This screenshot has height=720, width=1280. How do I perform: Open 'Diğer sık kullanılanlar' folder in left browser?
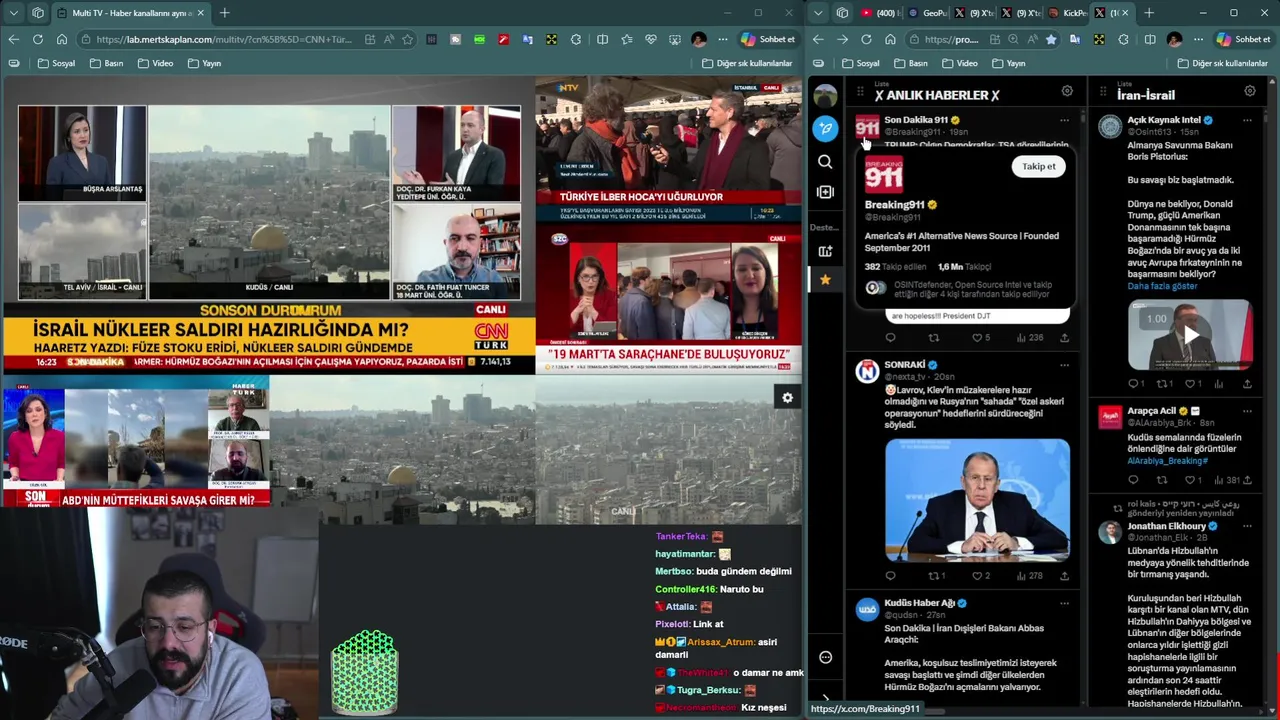(x=745, y=63)
